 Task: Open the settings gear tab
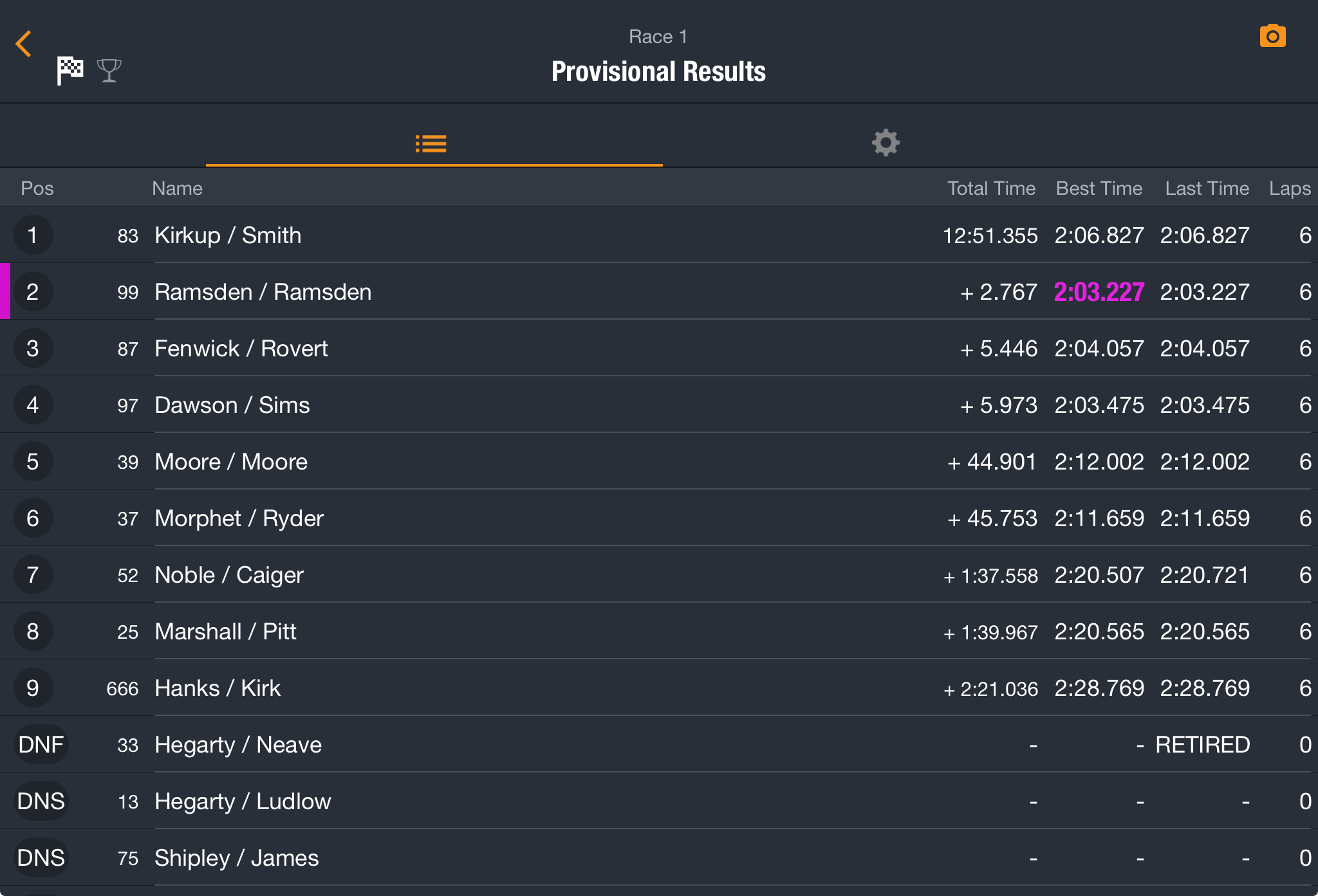(886, 143)
